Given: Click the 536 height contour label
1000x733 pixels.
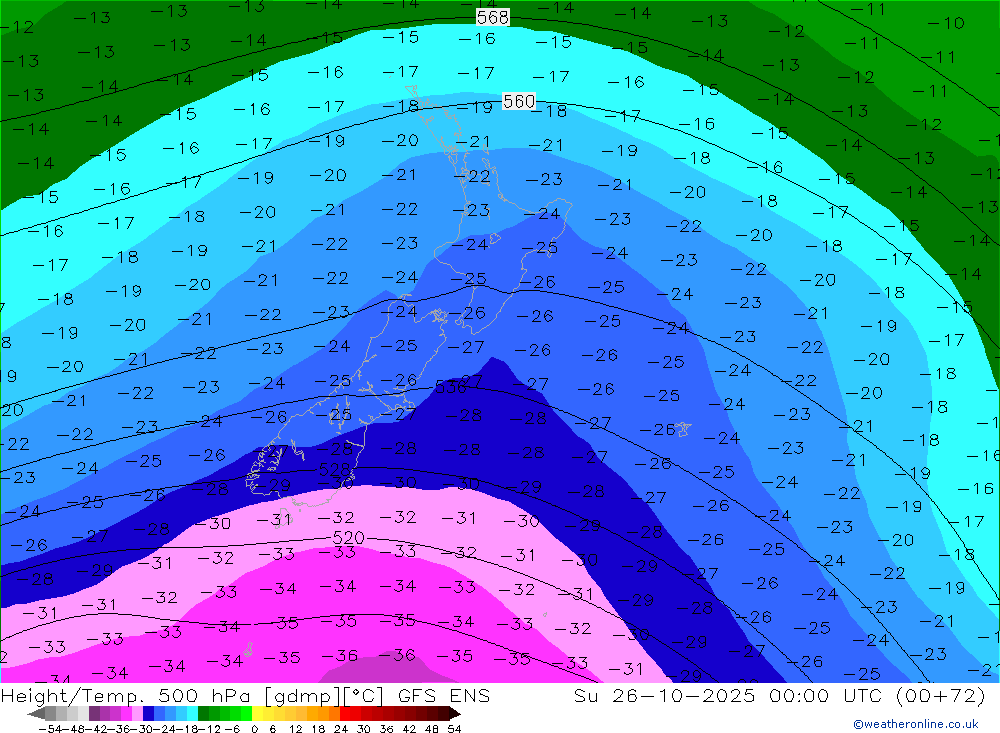Looking at the screenshot, I should [x=450, y=387].
